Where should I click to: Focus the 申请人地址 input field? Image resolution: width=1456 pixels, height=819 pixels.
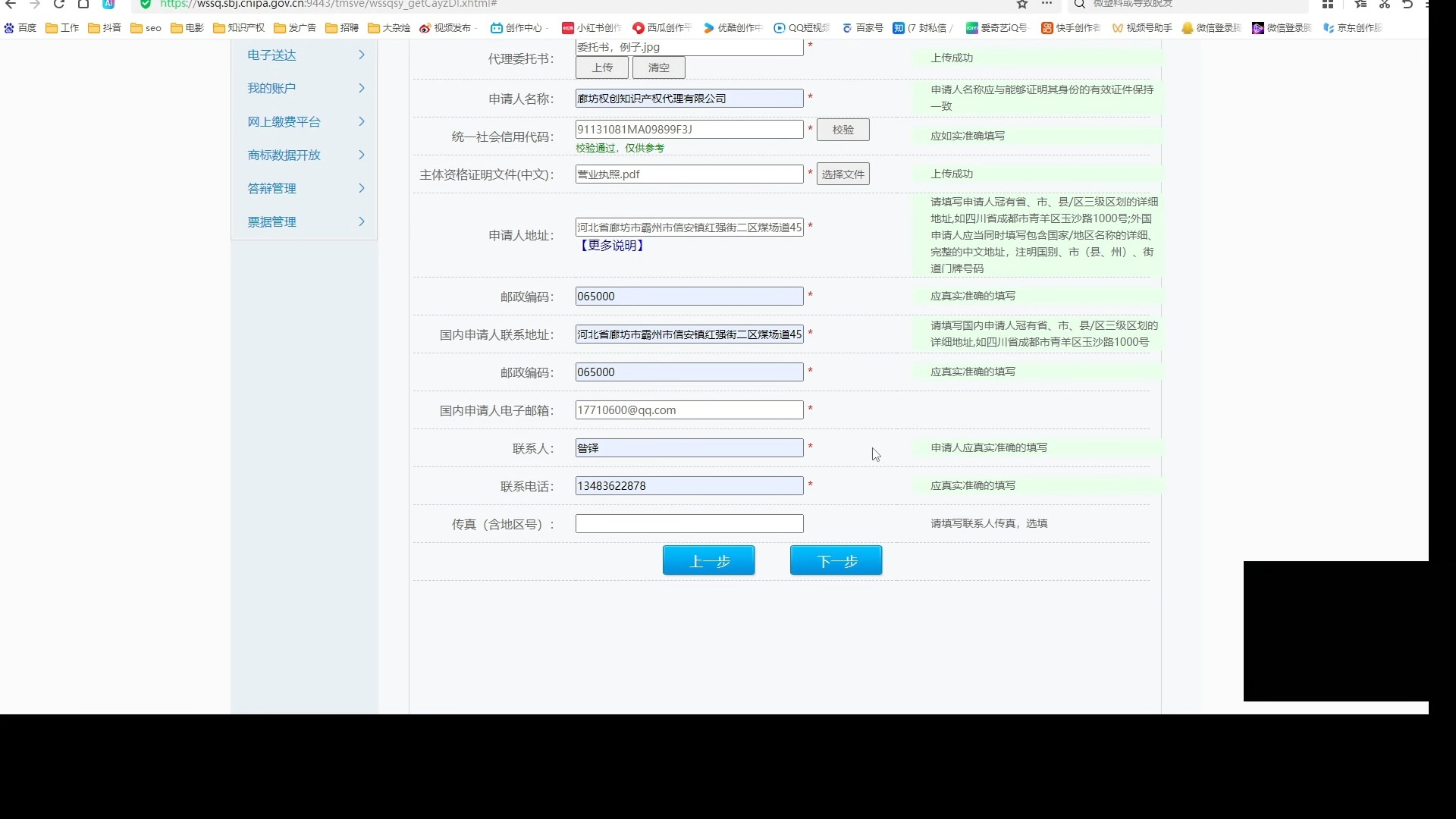click(689, 227)
